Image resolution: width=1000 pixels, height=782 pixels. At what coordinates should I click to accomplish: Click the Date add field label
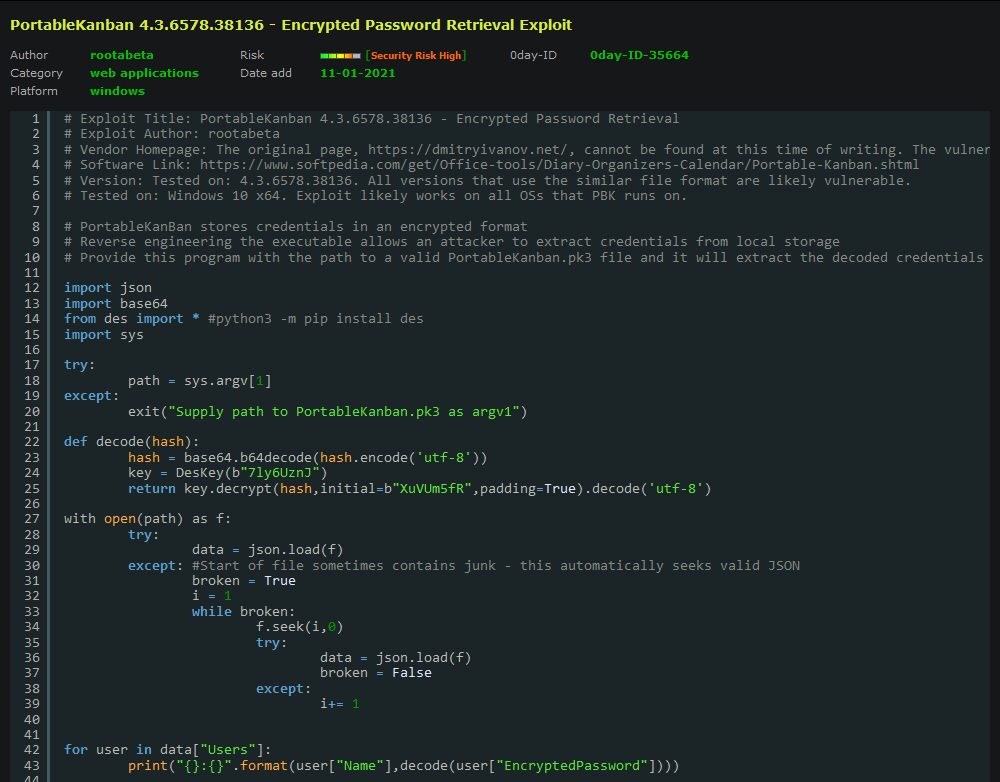coord(266,73)
